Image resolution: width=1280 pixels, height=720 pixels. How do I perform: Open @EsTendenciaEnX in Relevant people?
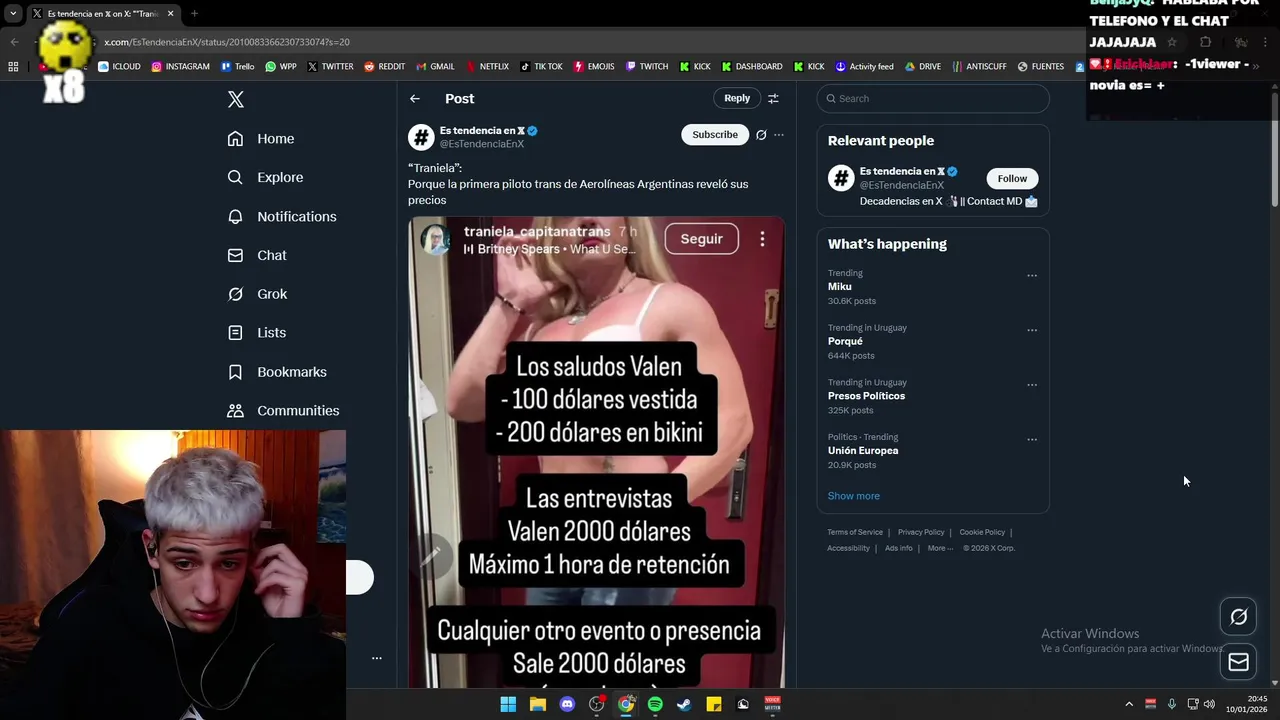(x=902, y=185)
